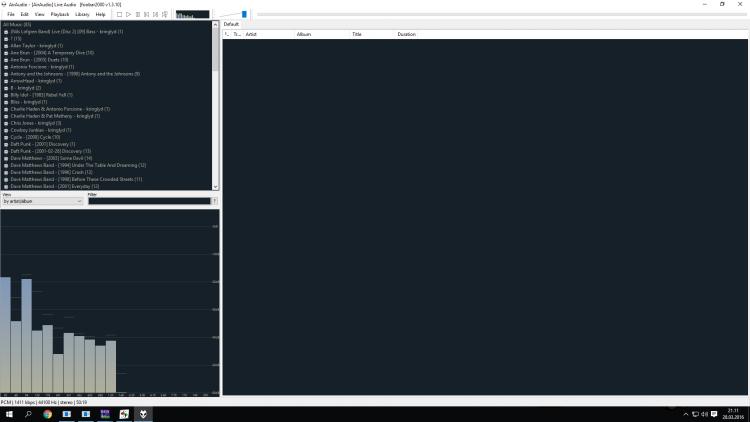Click the Next track button
The image size is (750, 422).
tap(156, 14)
